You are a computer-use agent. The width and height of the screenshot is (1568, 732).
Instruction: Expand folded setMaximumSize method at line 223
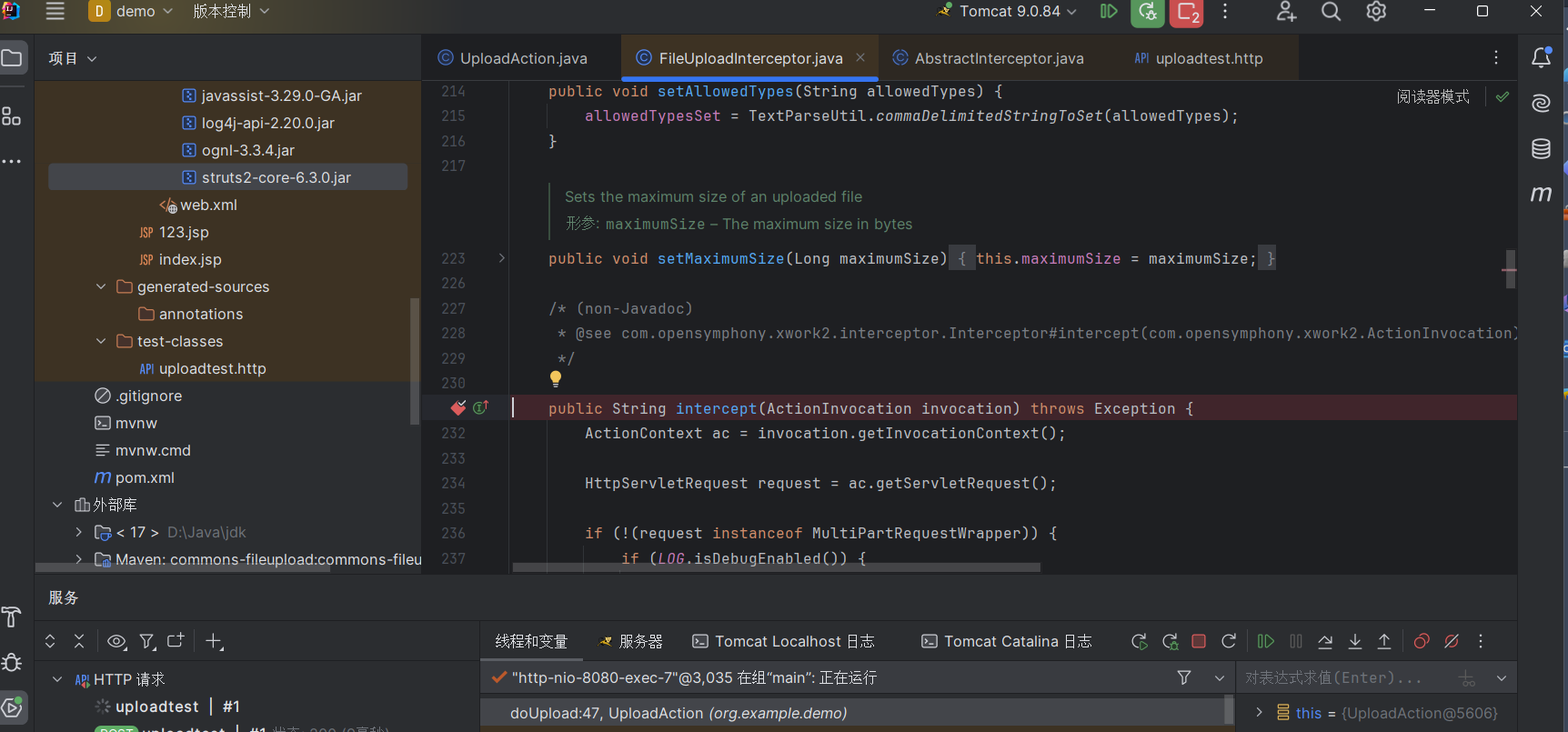tap(501, 258)
